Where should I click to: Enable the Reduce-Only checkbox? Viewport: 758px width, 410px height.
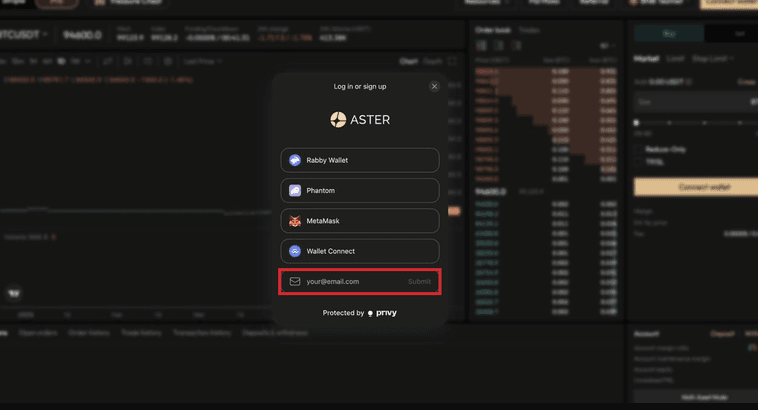[x=638, y=149]
